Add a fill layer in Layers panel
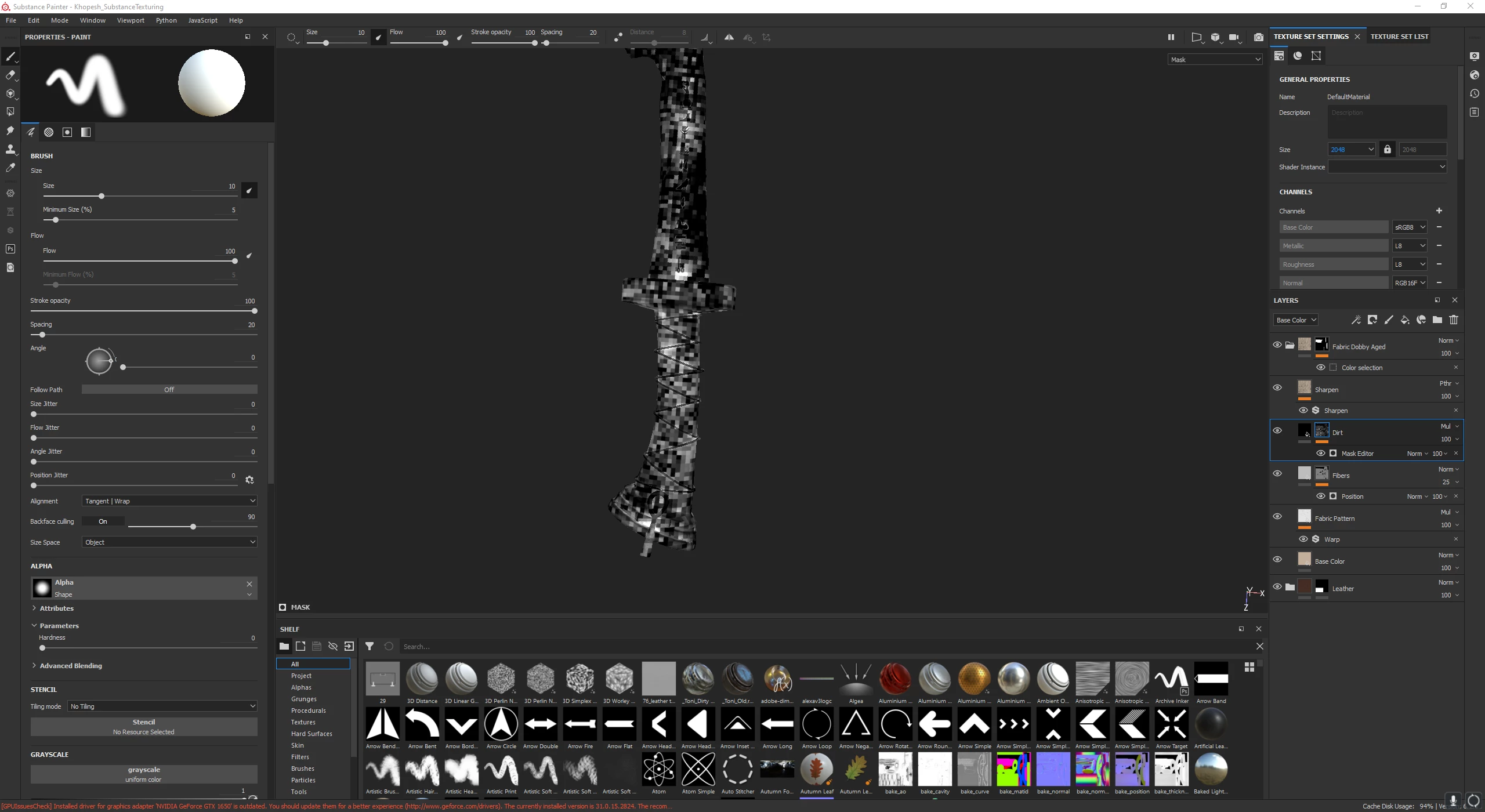The height and width of the screenshot is (812, 1485). click(x=1404, y=320)
